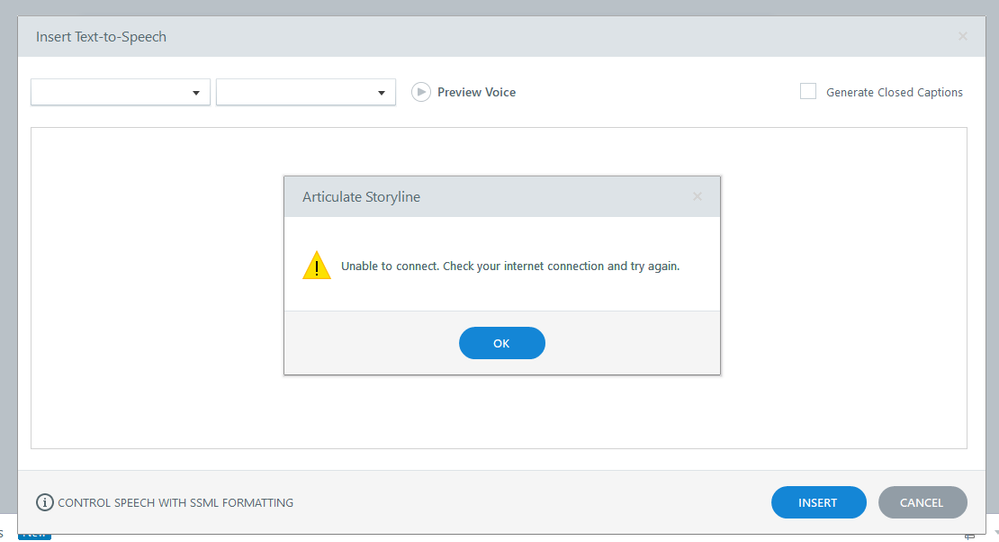This screenshot has height=542, width=999.
Task: Click the Preview Voice play icon
Action: (x=421, y=92)
